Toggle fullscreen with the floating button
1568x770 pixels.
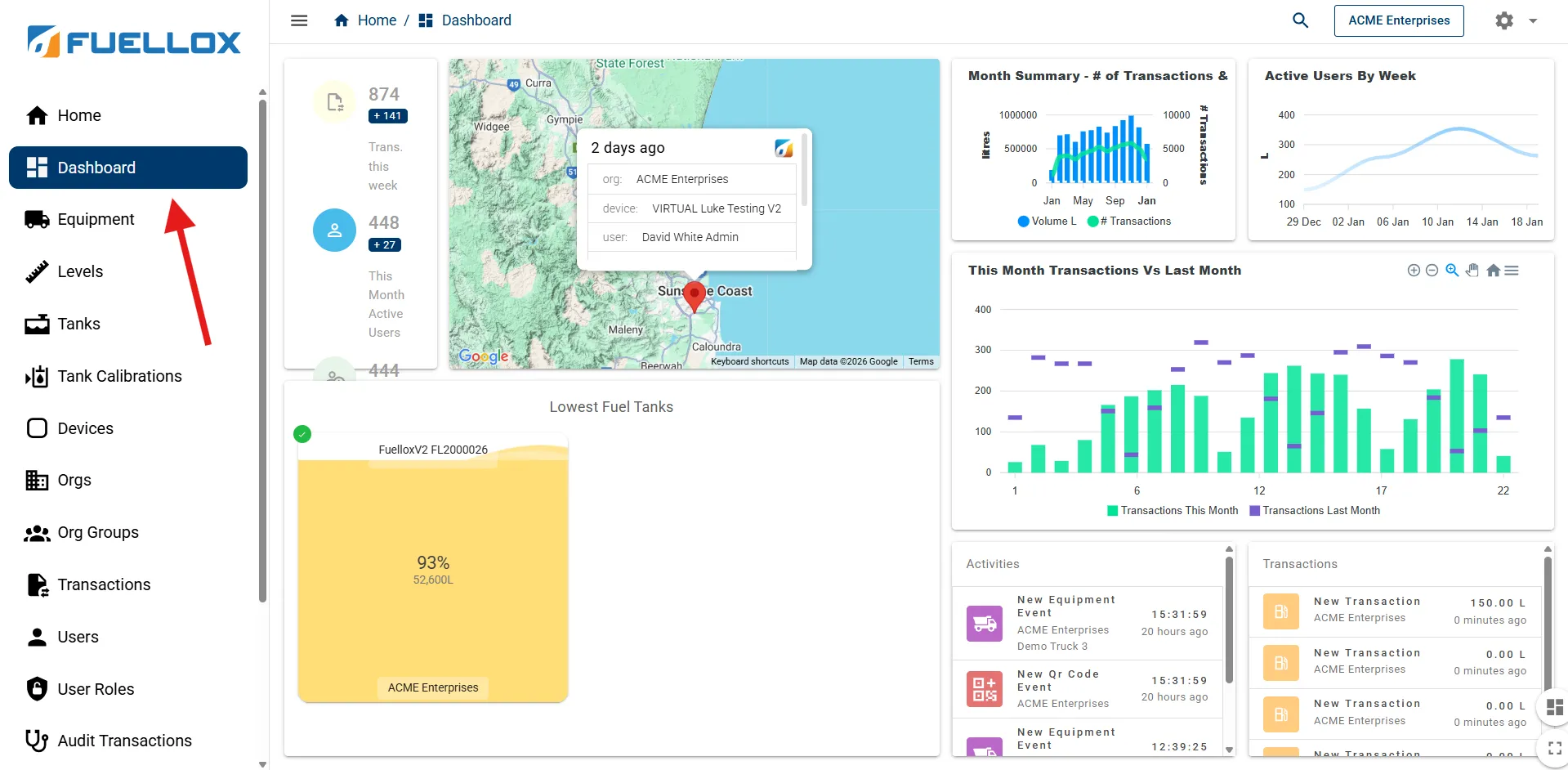click(1554, 748)
